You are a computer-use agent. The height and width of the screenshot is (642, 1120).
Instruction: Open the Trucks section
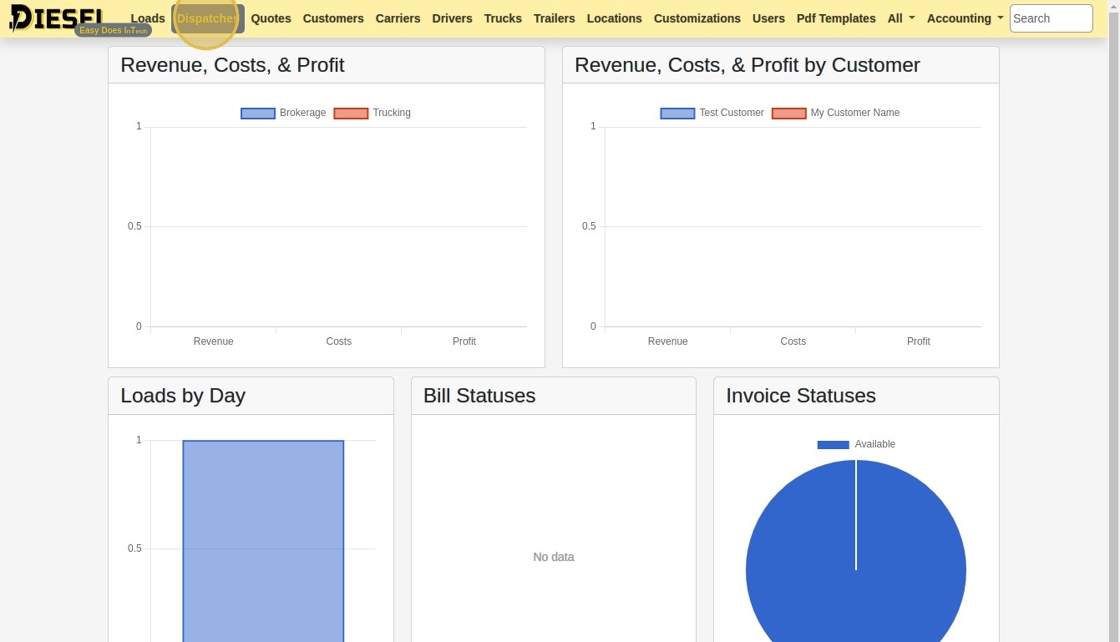(503, 19)
